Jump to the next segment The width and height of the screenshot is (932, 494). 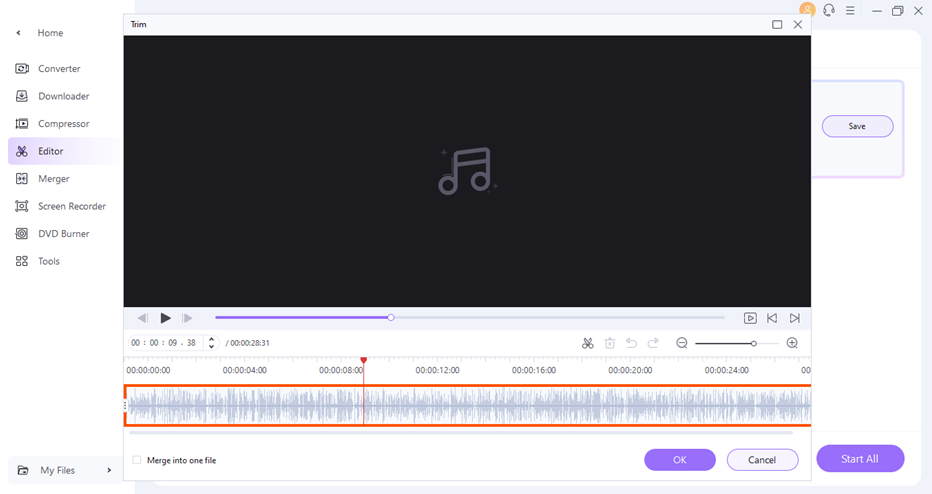click(795, 318)
